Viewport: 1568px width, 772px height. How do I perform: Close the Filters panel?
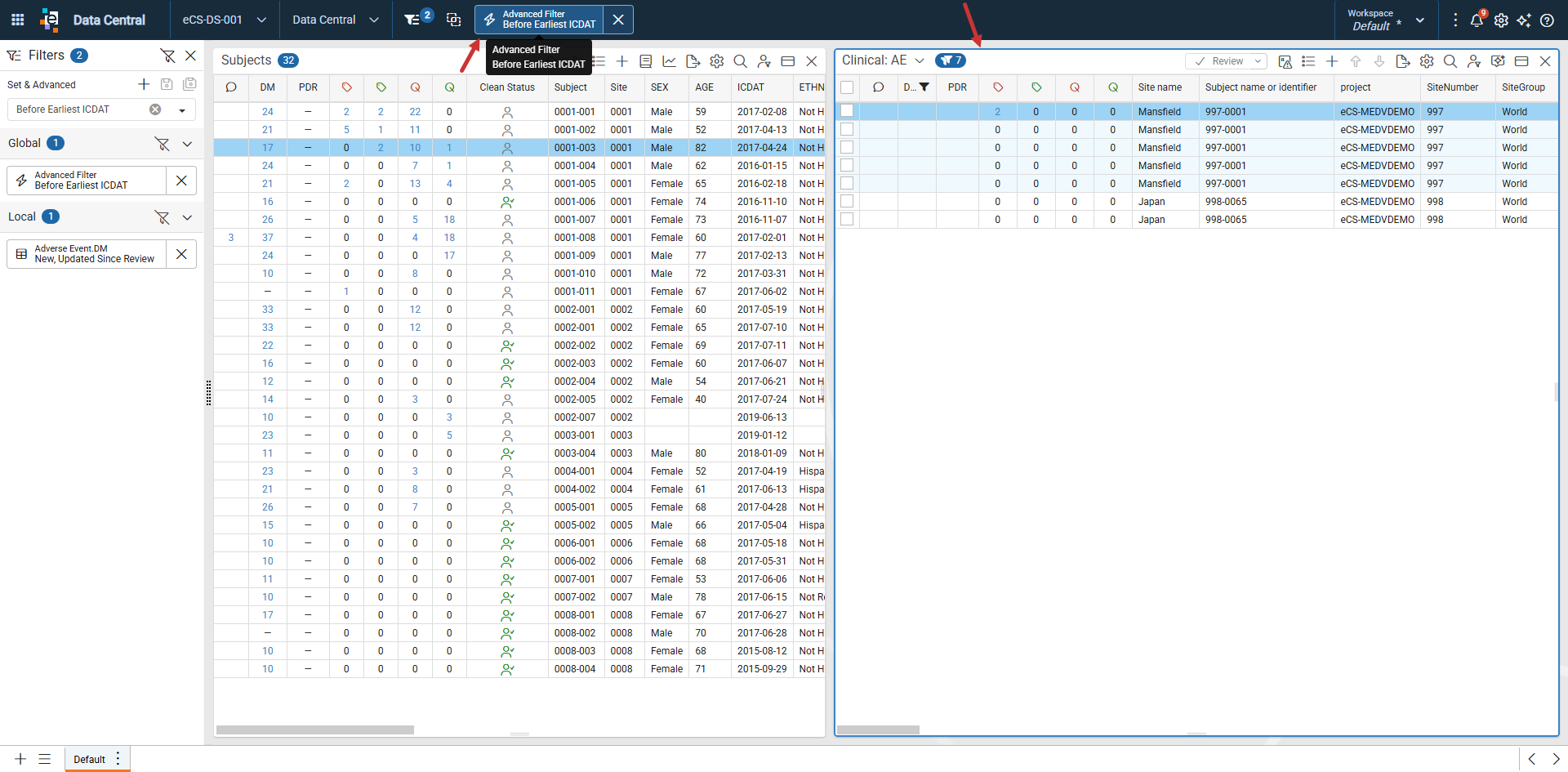pos(190,56)
